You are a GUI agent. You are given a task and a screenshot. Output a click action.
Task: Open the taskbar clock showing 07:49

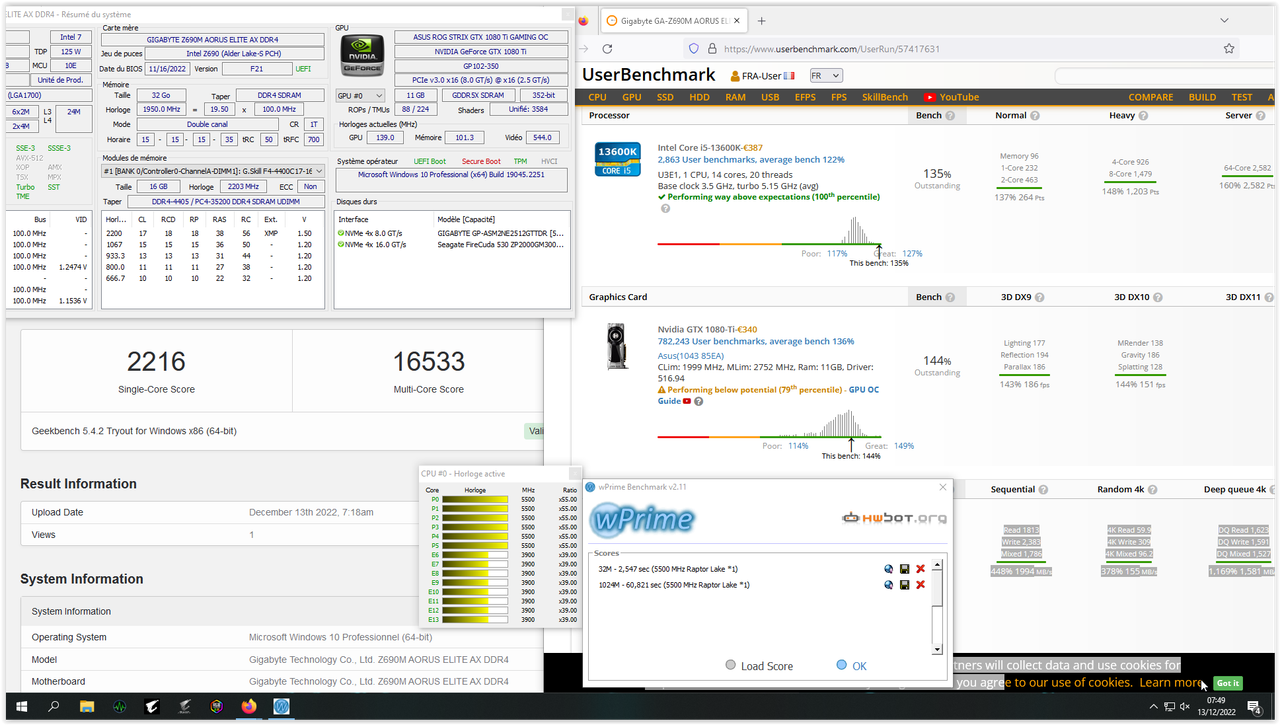[1215, 707]
